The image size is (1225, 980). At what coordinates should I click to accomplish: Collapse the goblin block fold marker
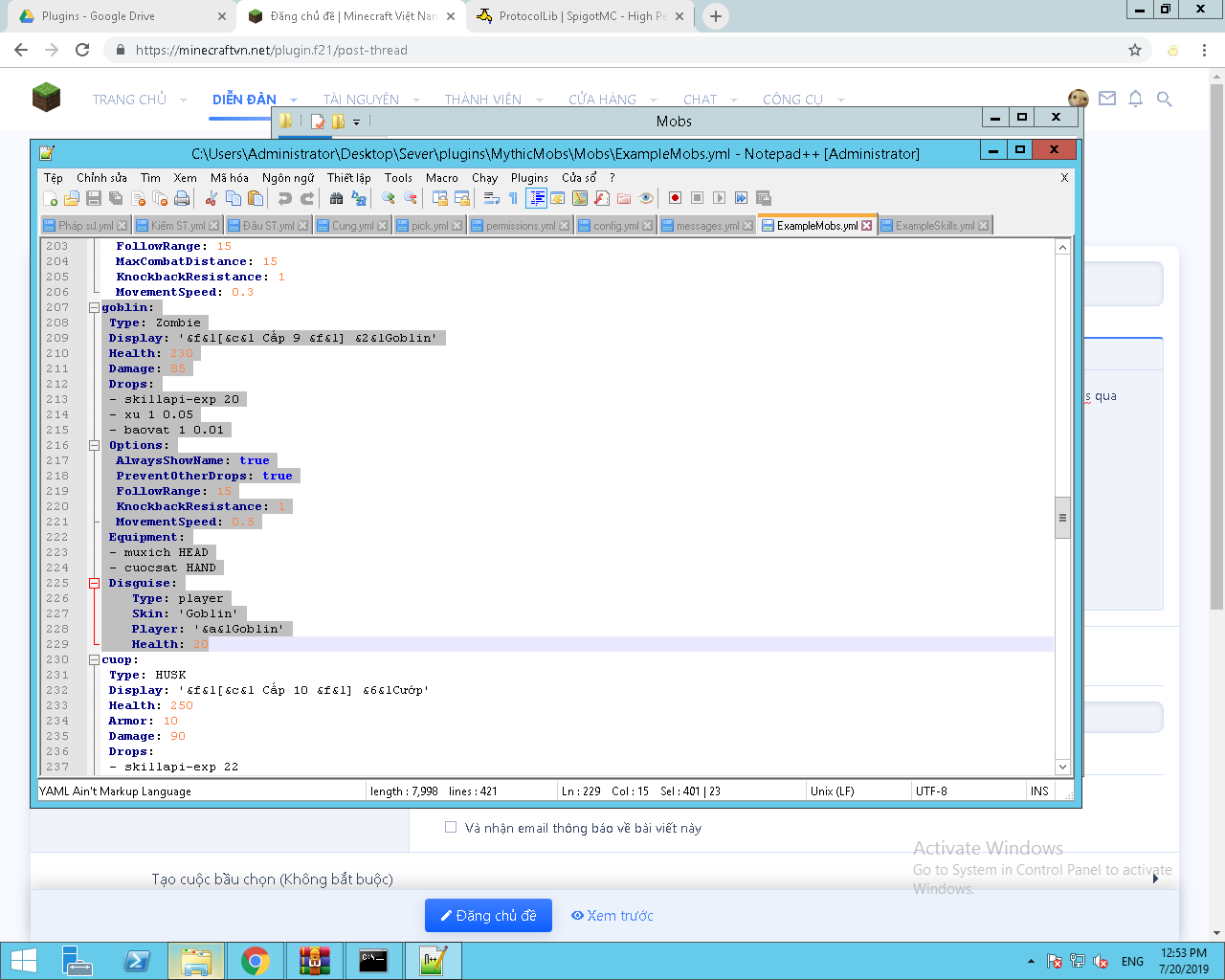coord(94,307)
